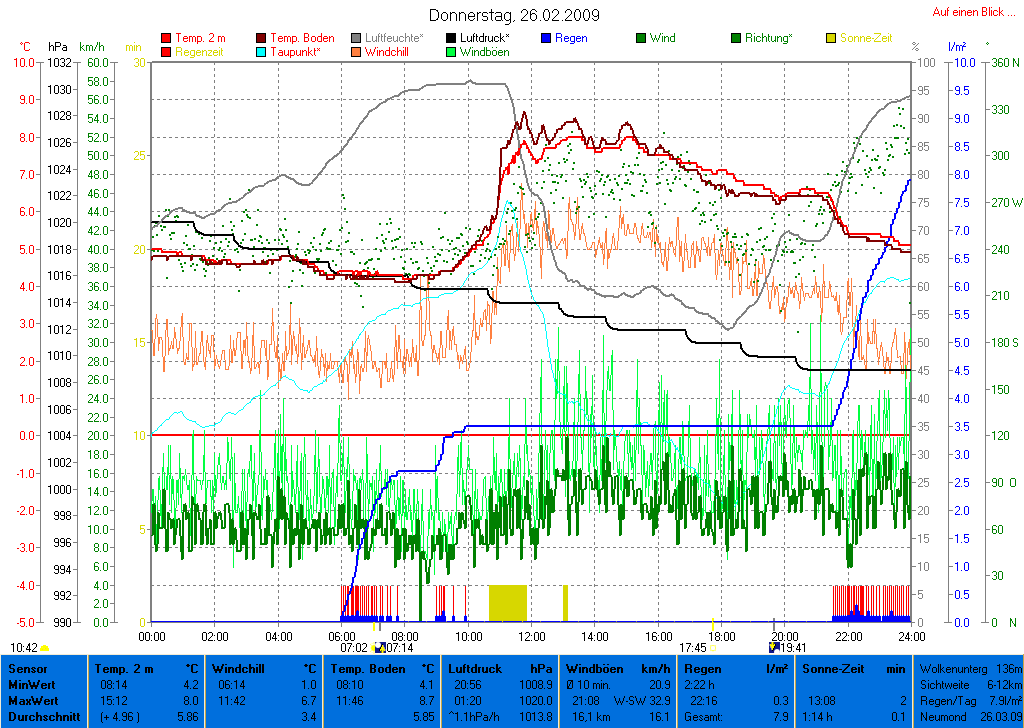The width and height of the screenshot is (1024, 728).
Task: Click the gray Luftfeuchte legend square
Action: [x=357, y=38]
